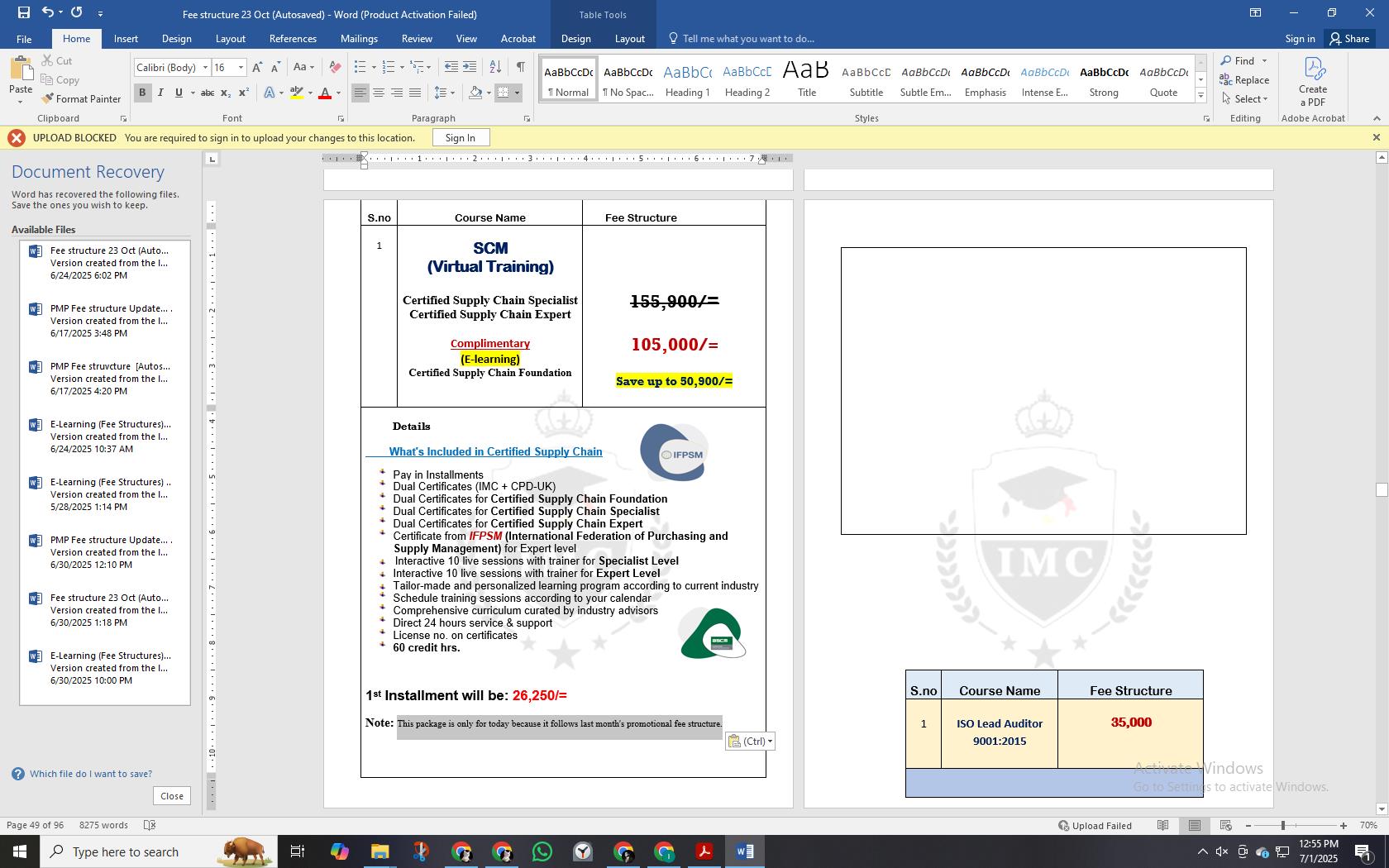Screen dimensions: 1389x868
Task: Open Adobe Acrobat from taskbar
Action: 704,851
